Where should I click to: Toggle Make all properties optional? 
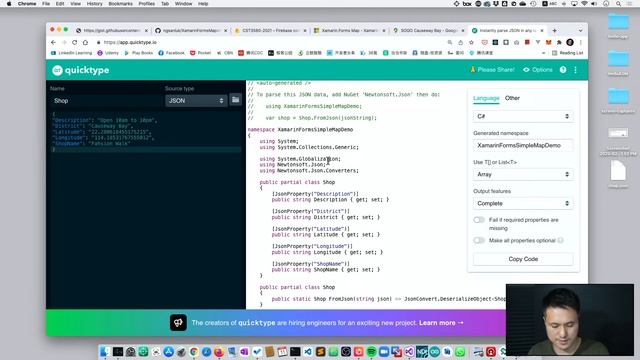479,240
